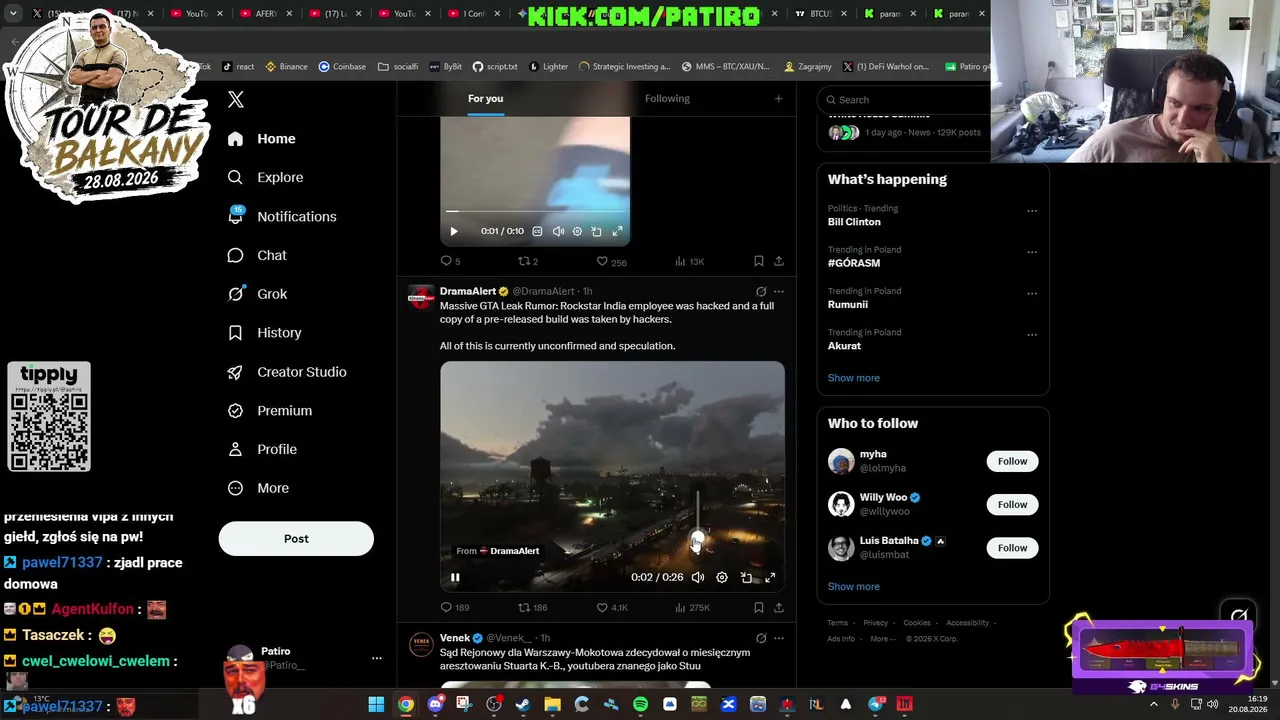The width and height of the screenshot is (1280, 720).
Task: Open Steam from the taskbar
Action: pos(523,705)
